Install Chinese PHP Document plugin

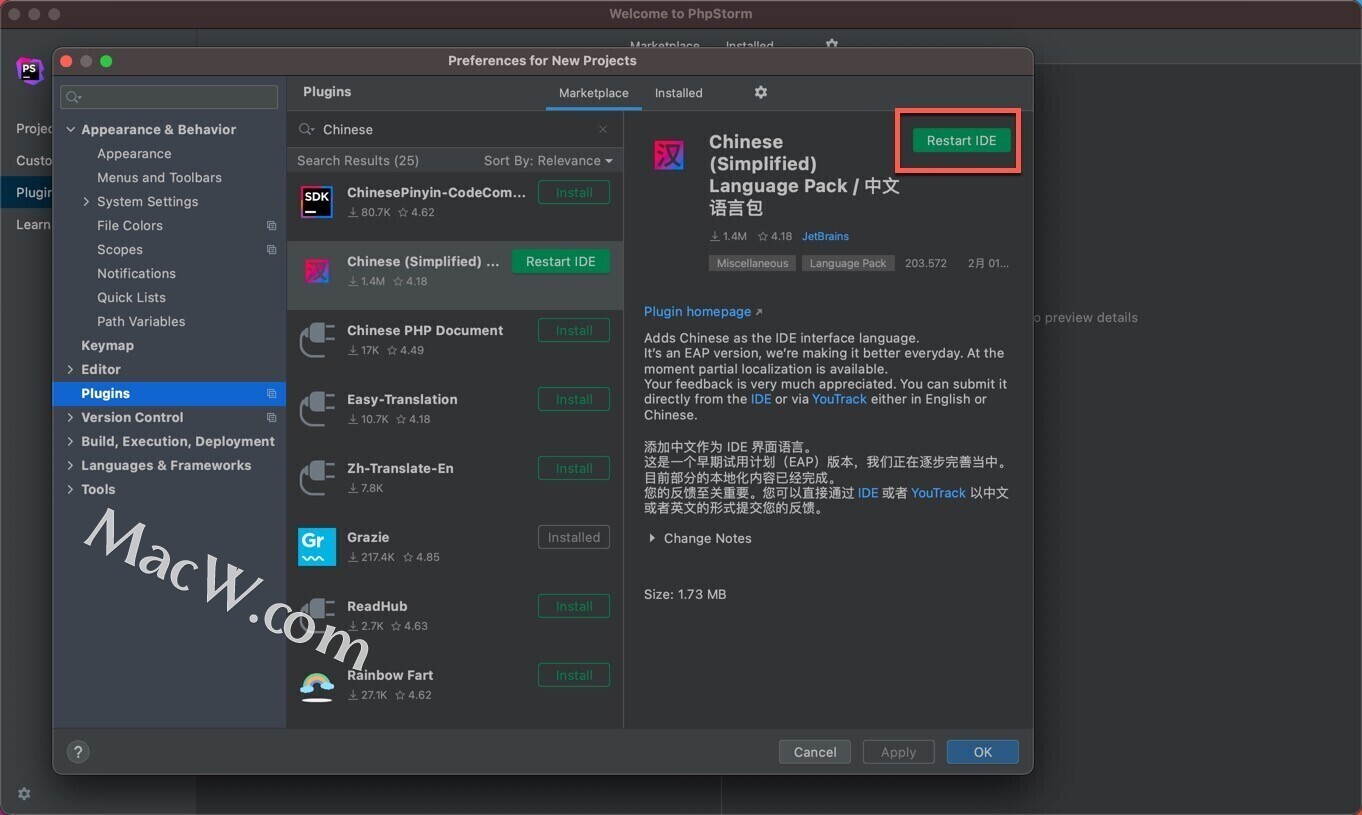click(574, 331)
